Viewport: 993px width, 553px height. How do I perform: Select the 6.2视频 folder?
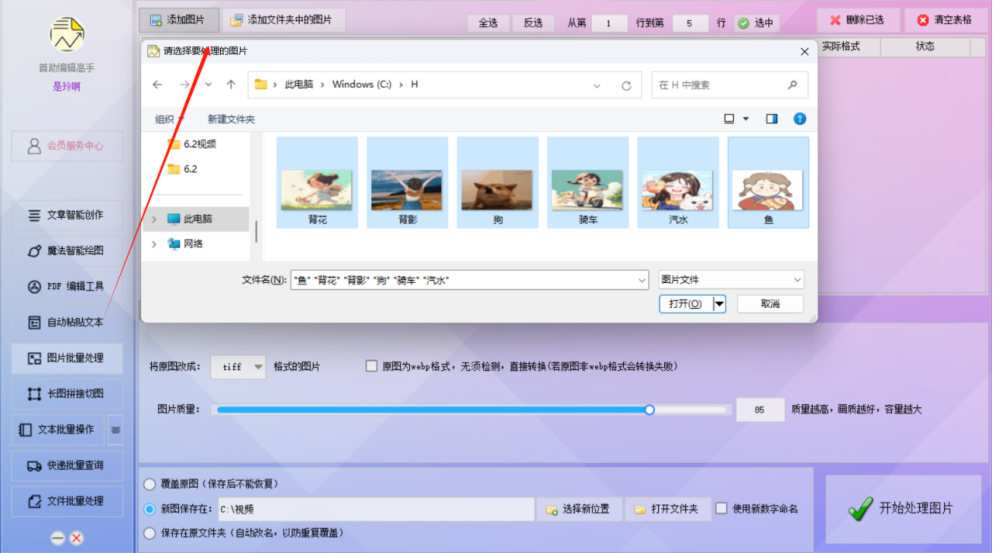[x=192, y=144]
